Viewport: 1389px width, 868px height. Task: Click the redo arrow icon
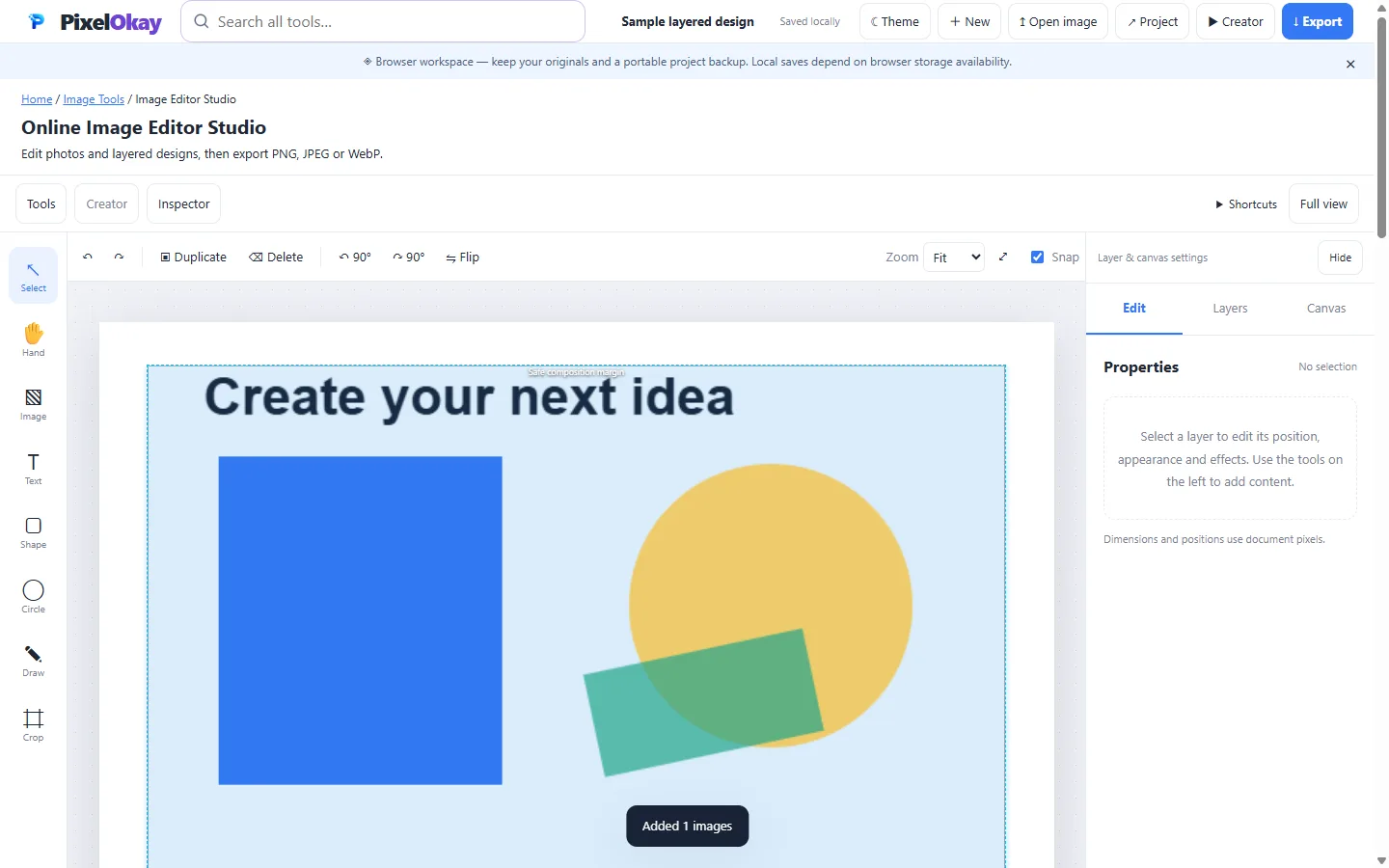[x=119, y=258]
